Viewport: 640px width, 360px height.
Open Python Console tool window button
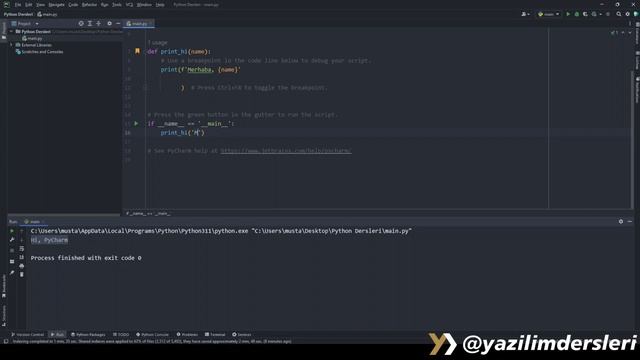(152, 334)
